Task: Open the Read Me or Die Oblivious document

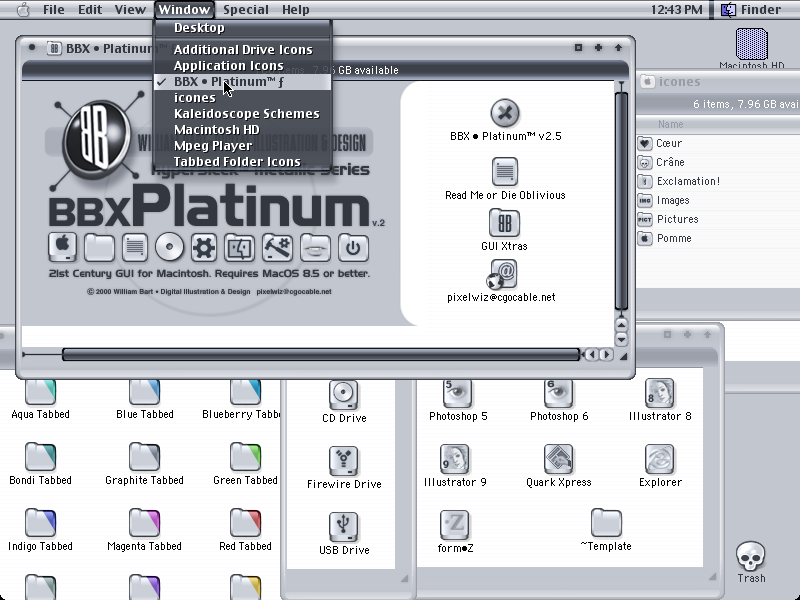Action: (505, 171)
